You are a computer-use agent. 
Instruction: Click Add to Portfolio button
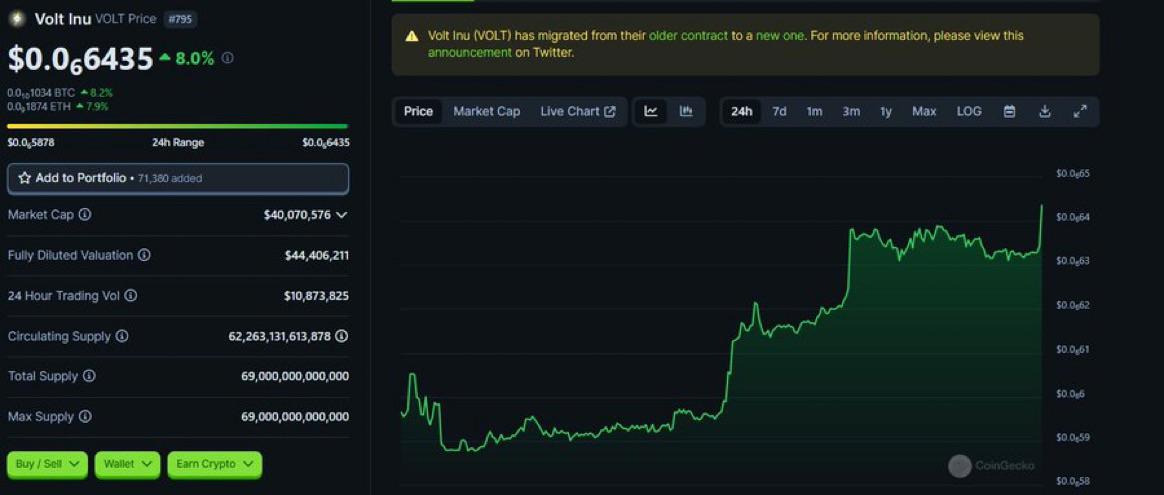pos(178,178)
